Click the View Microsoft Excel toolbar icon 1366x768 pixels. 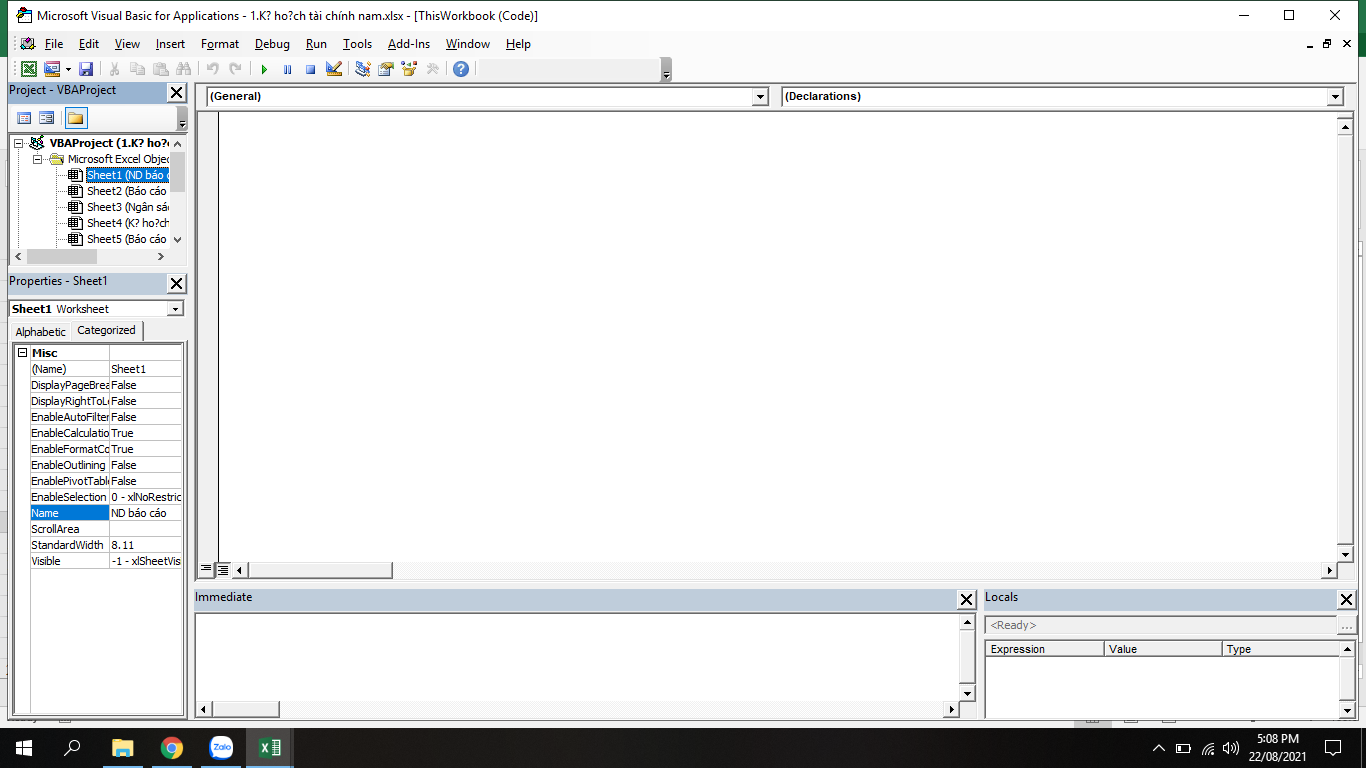(x=29, y=69)
